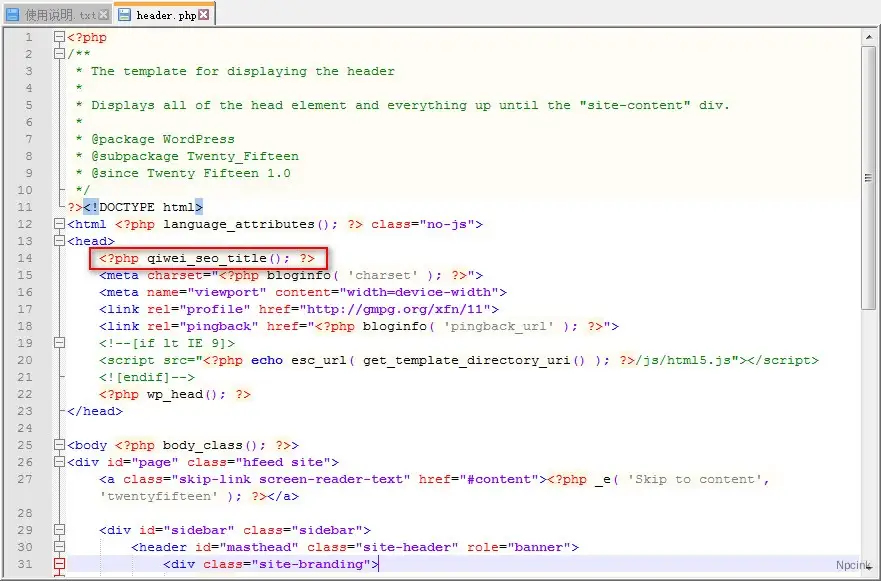Collapse the <?php block at line 1
This screenshot has width=881, height=581.
tap(59, 37)
